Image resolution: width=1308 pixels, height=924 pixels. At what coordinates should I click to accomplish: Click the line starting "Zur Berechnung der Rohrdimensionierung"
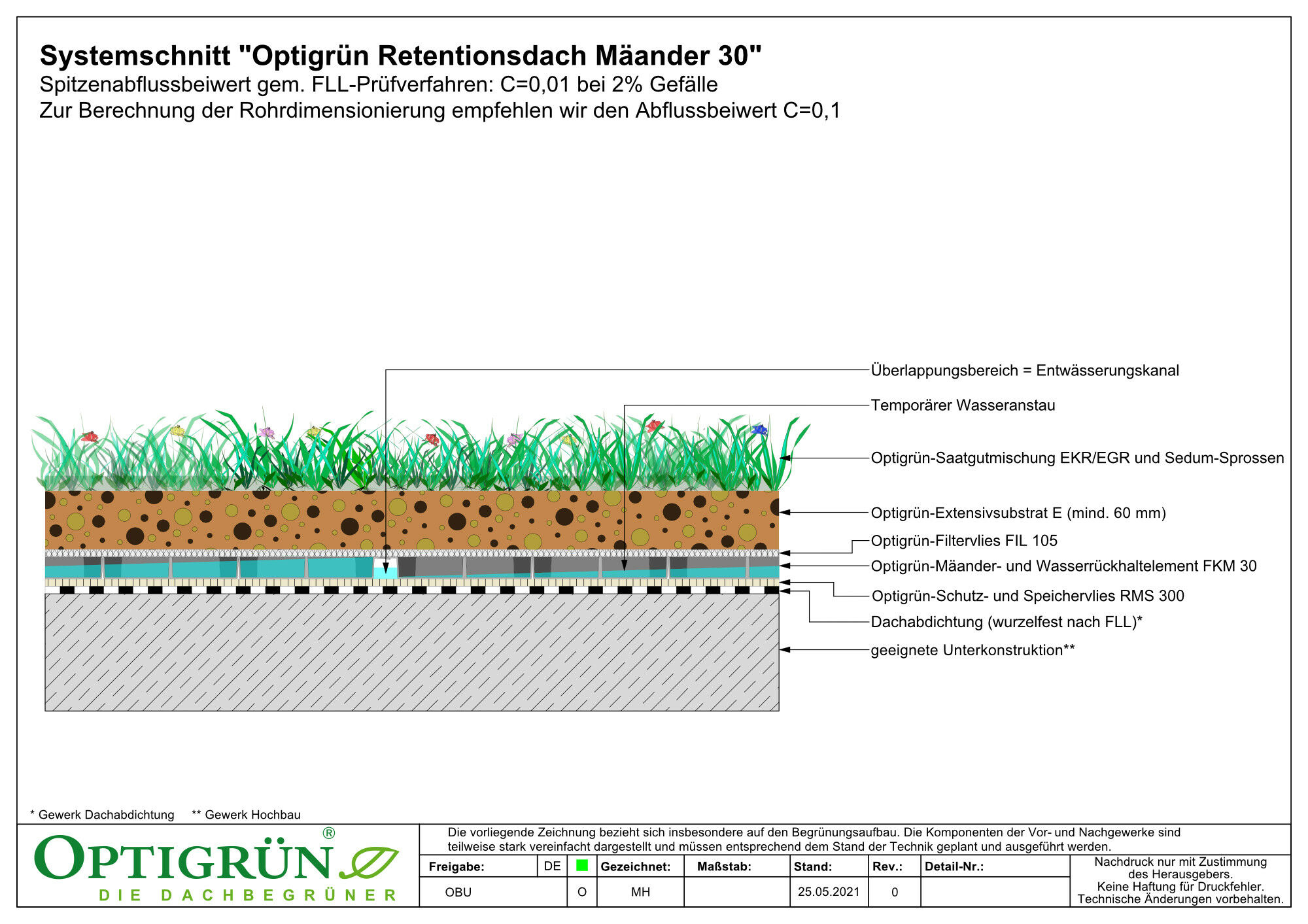[440, 111]
